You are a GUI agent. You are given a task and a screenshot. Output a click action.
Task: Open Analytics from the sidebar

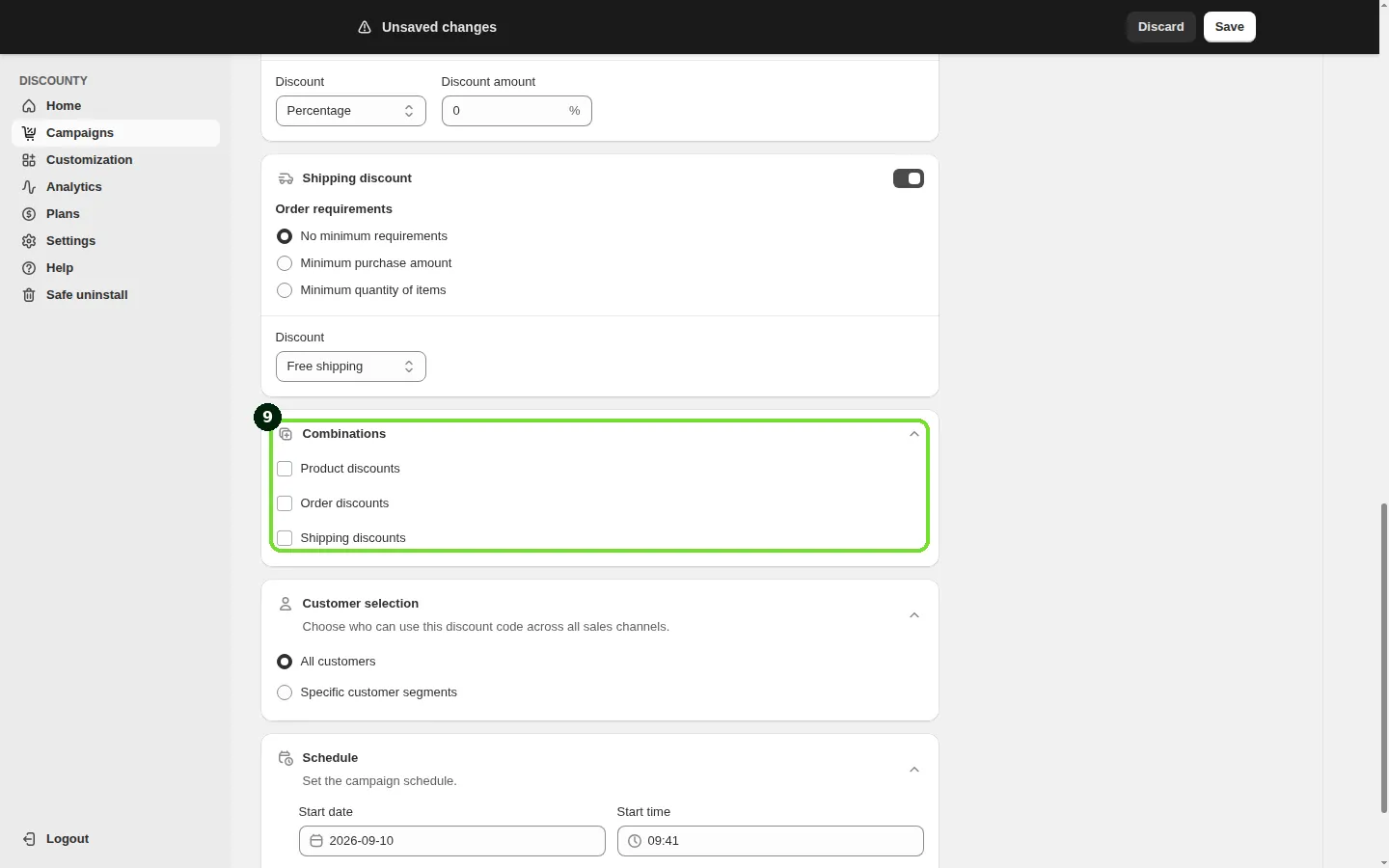[x=116, y=187]
